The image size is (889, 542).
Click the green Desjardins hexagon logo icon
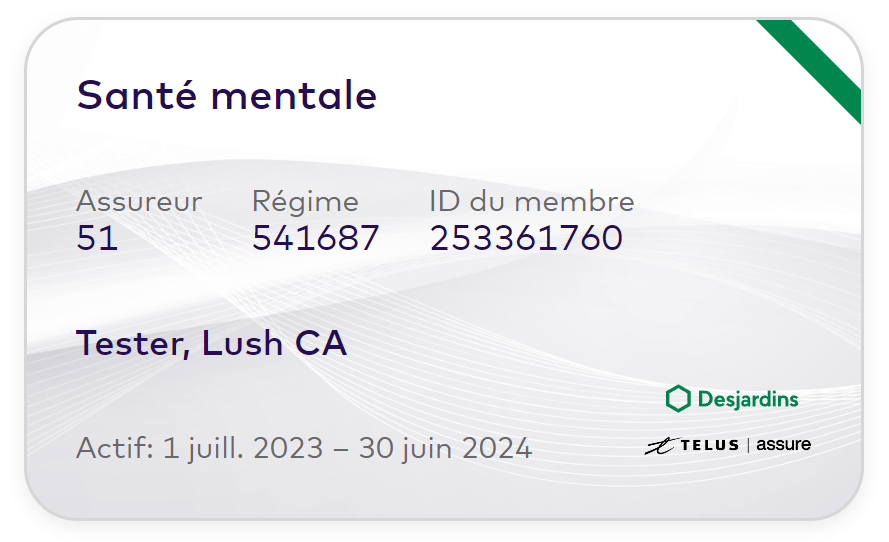click(x=678, y=399)
